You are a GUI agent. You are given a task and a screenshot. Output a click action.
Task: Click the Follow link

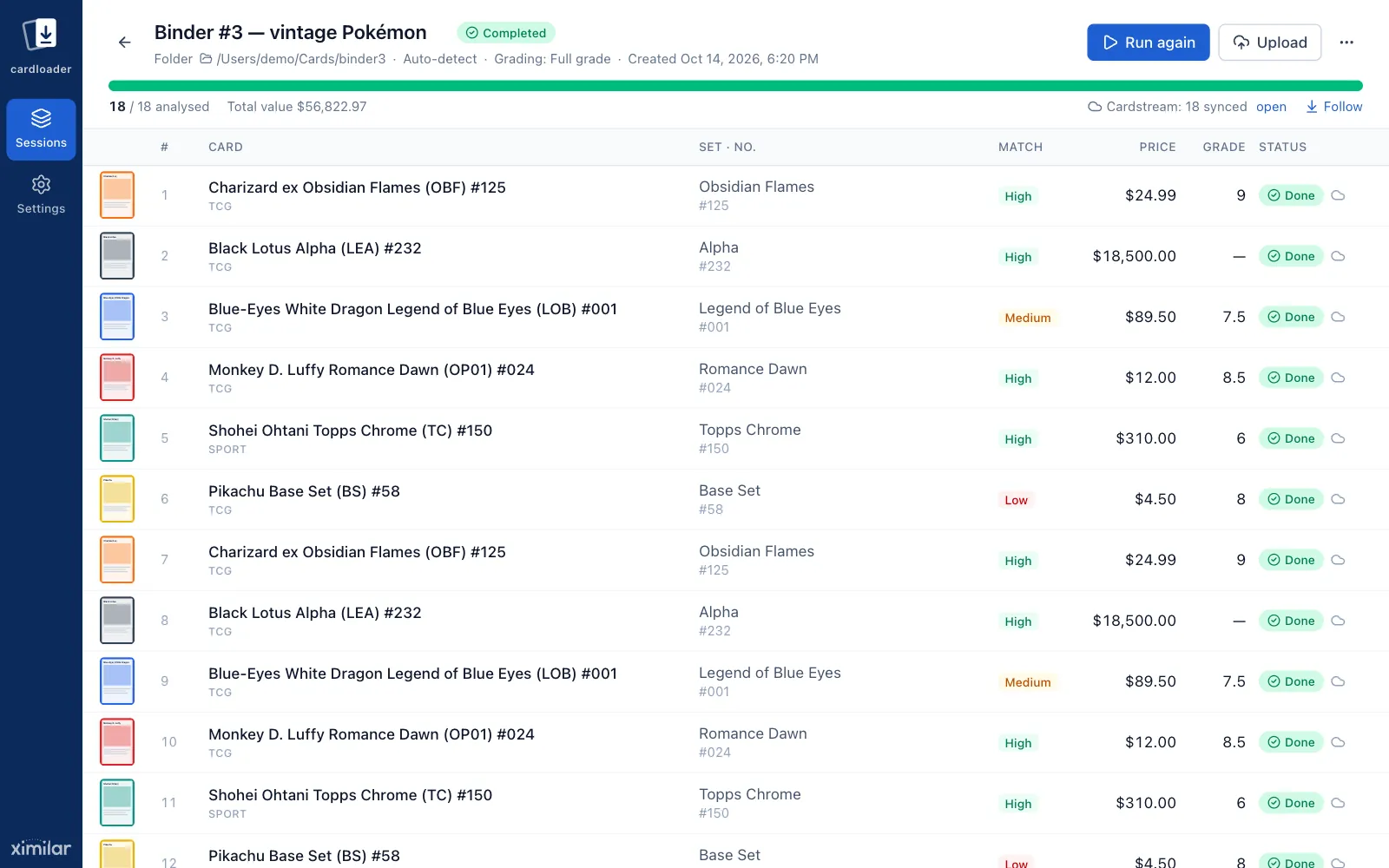(x=1334, y=107)
